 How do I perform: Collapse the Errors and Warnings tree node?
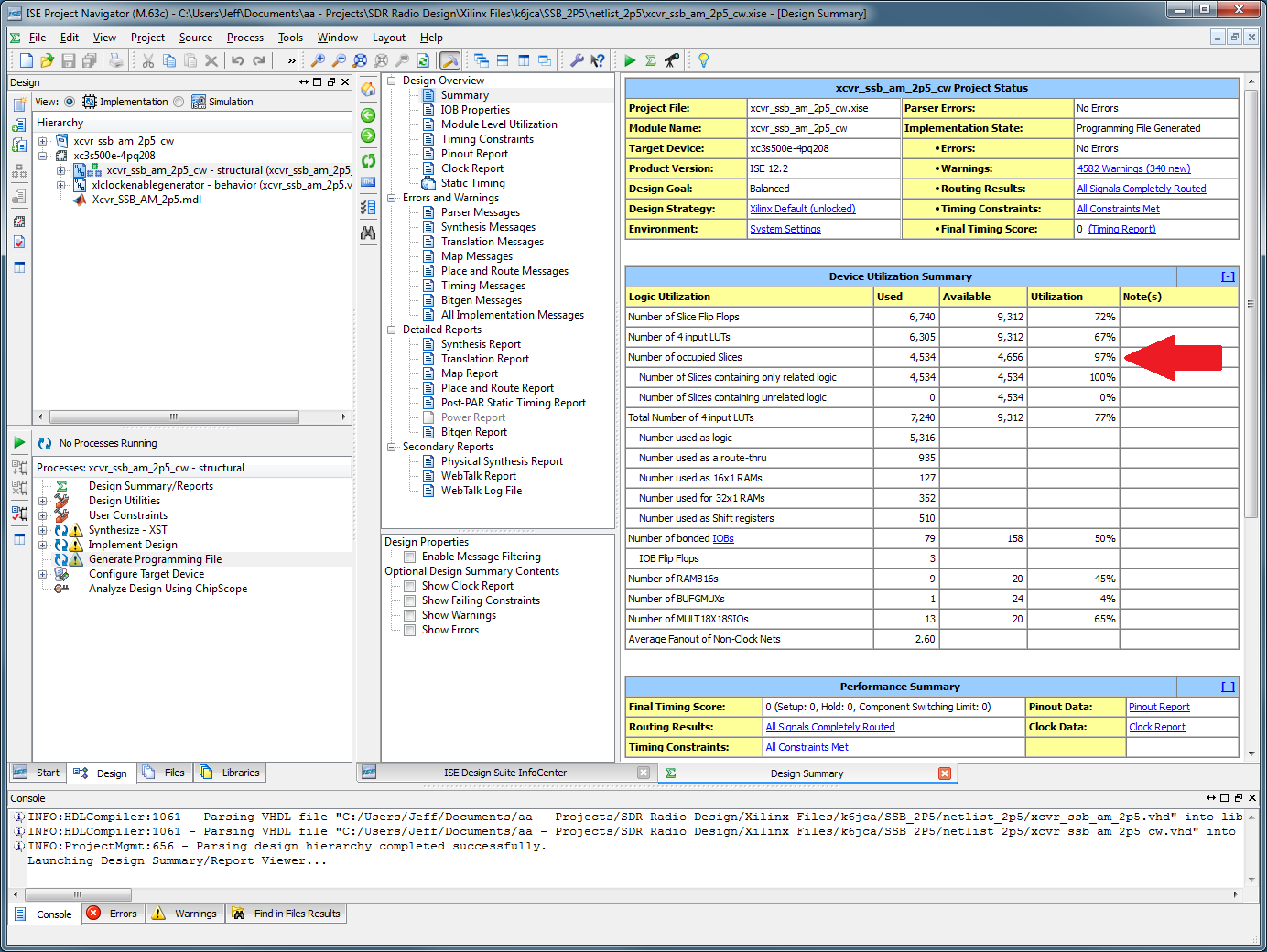pos(392,198)
